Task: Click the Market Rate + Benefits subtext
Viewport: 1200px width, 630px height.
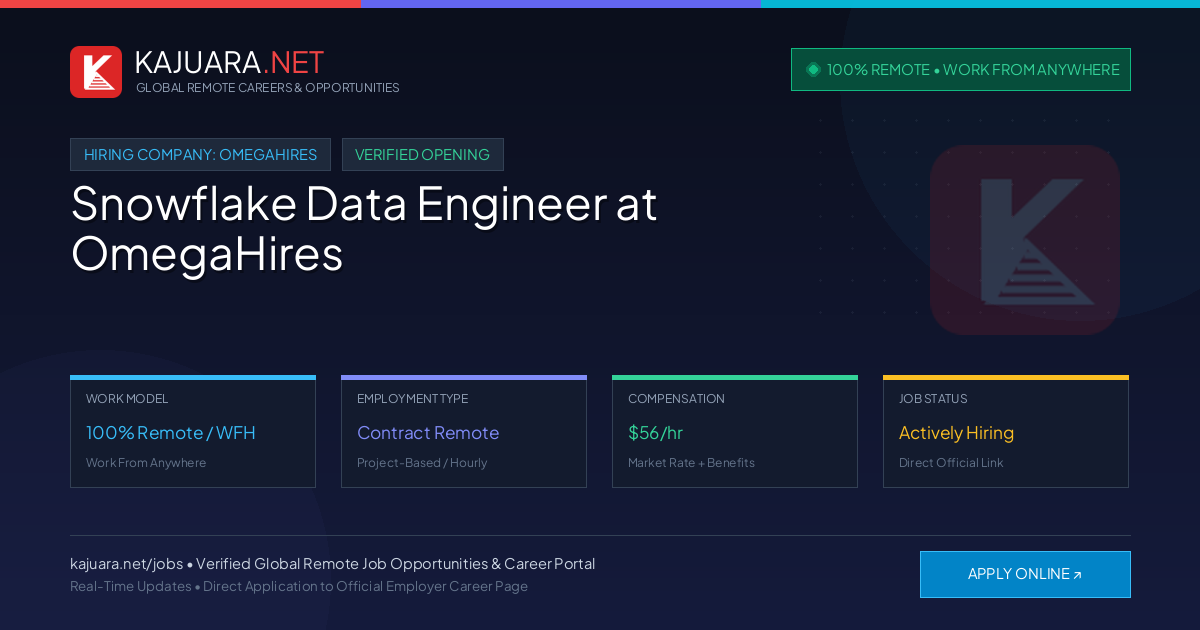Action: [x=691, y=463]
